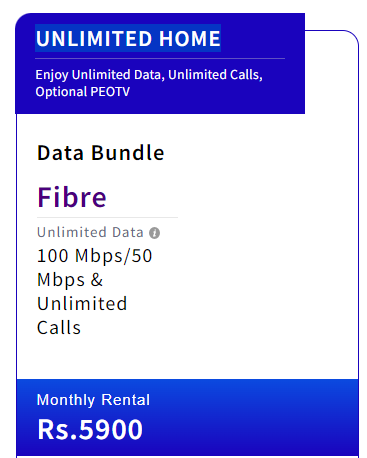Click the Unlimited Calls phrase in the header

click(x=215, y=75)
